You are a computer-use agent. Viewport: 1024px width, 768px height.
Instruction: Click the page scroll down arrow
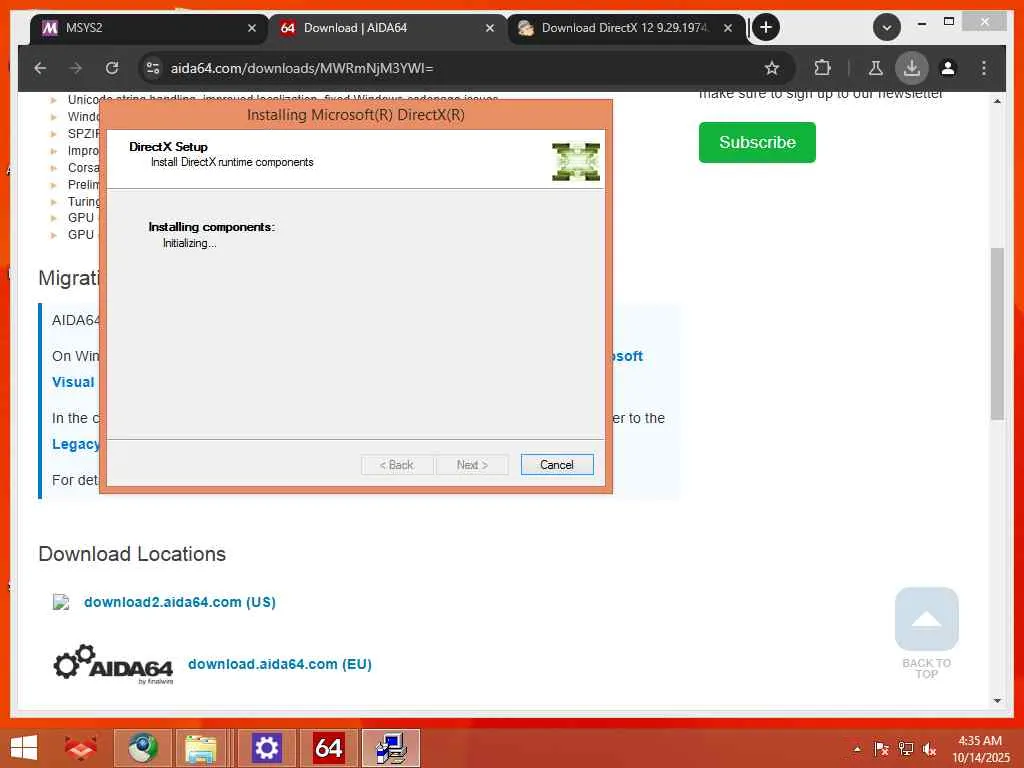point(997,701)
